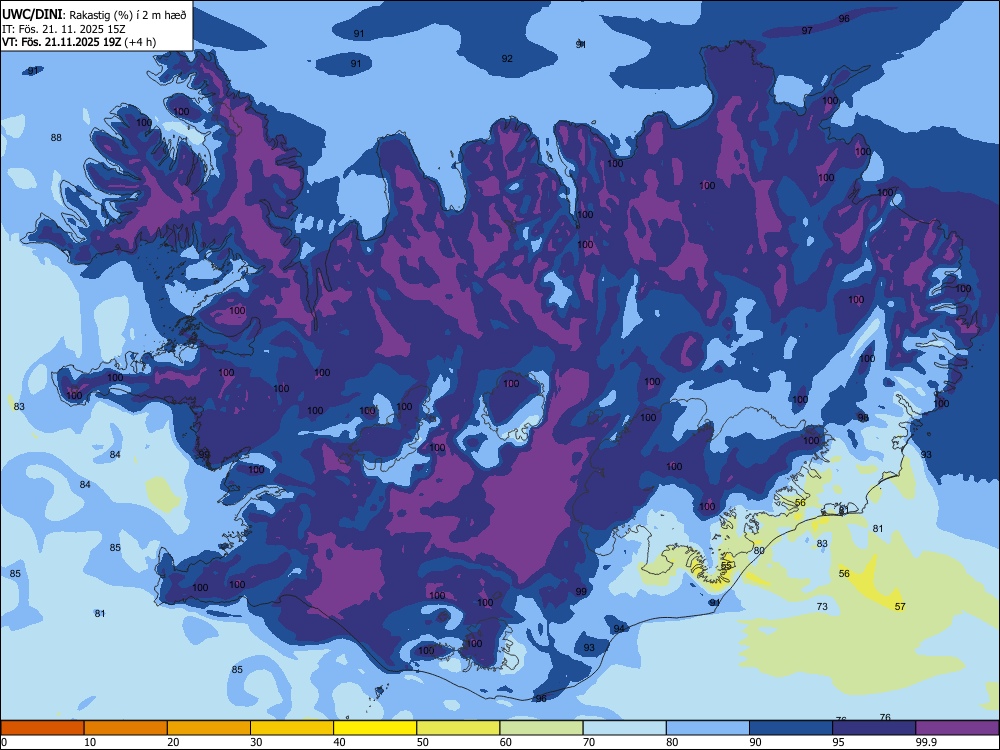Select the 20–30 amber legend swatch

pos(209,728)
